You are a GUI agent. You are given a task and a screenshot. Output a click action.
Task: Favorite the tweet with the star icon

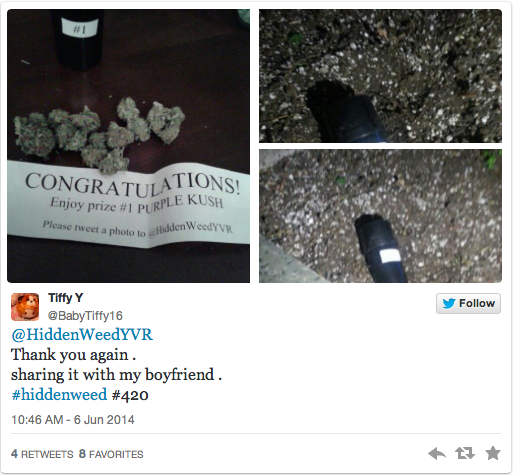coord(493,453)
